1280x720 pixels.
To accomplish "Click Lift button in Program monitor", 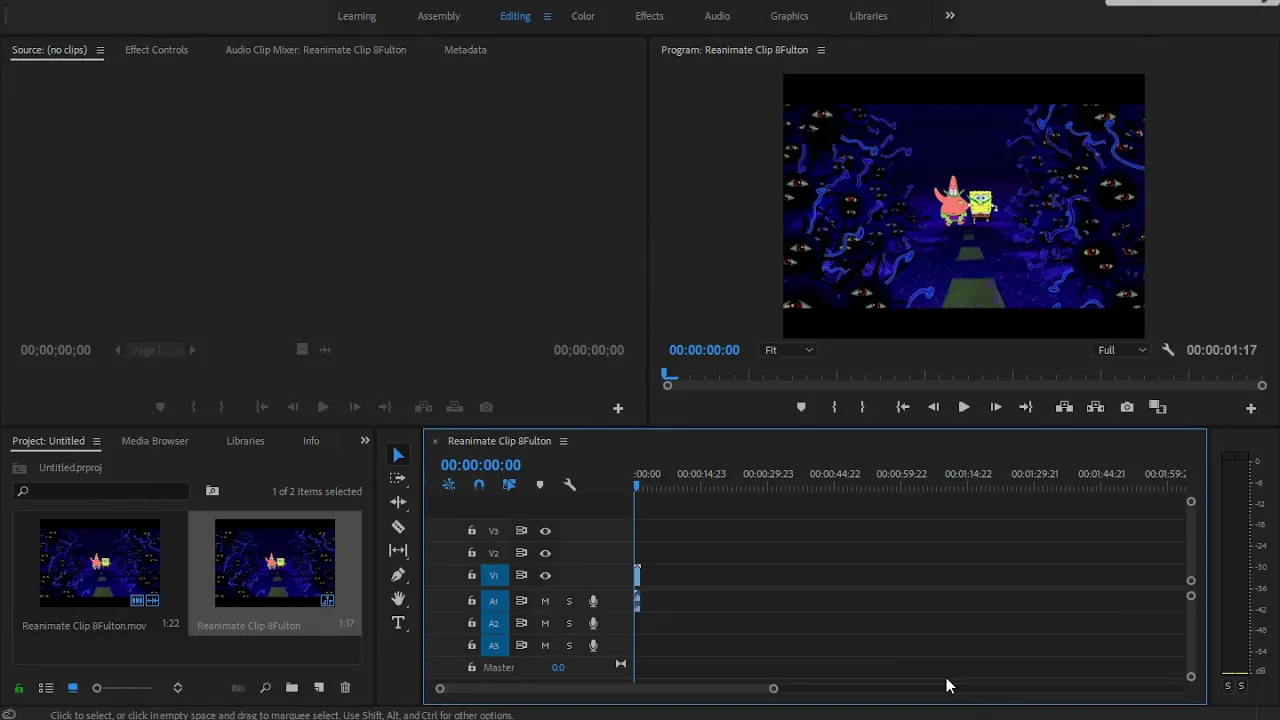I will point(1064,407).
